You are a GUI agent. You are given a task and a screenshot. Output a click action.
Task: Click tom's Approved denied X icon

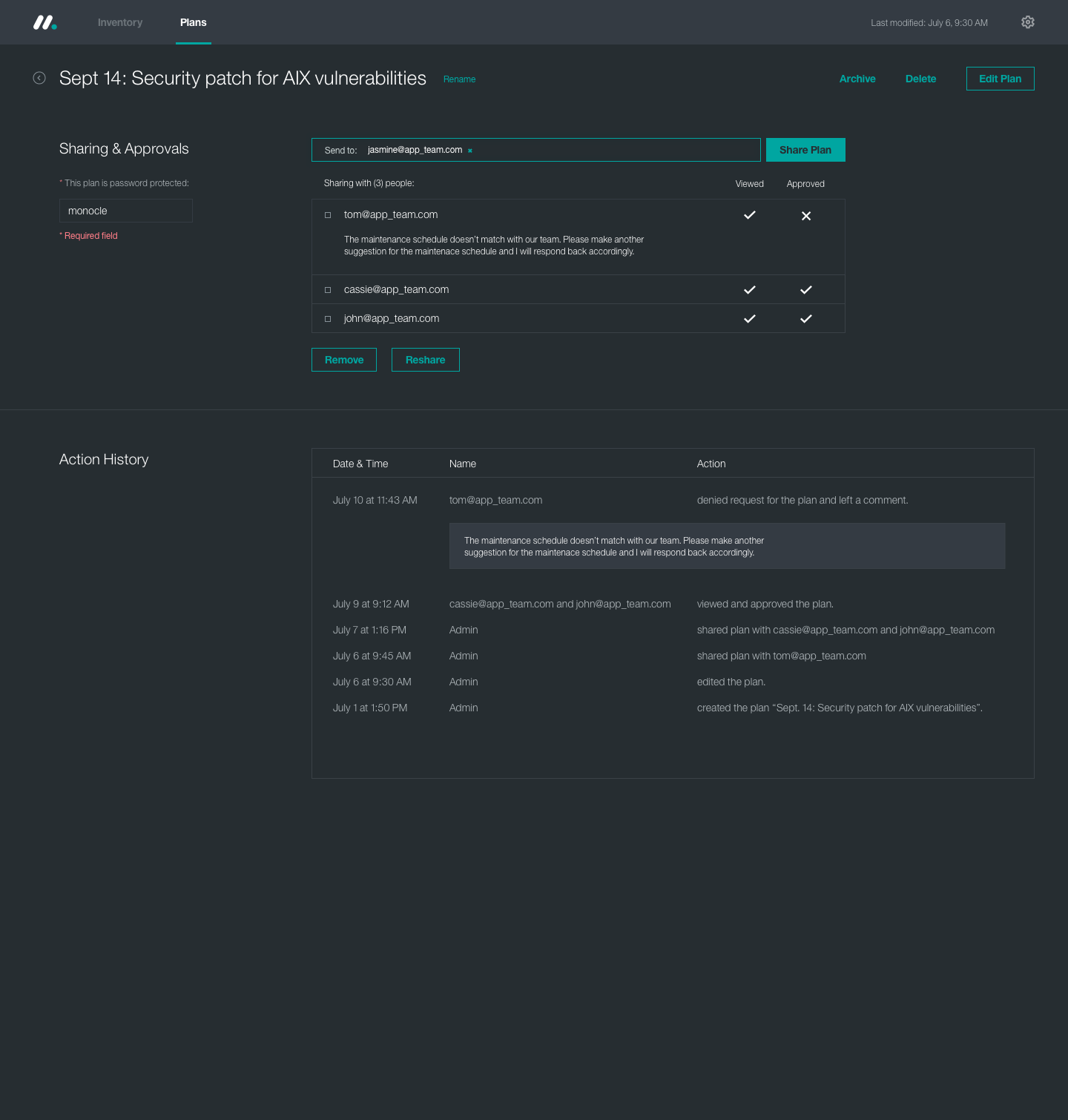click(x=806, y=216)
